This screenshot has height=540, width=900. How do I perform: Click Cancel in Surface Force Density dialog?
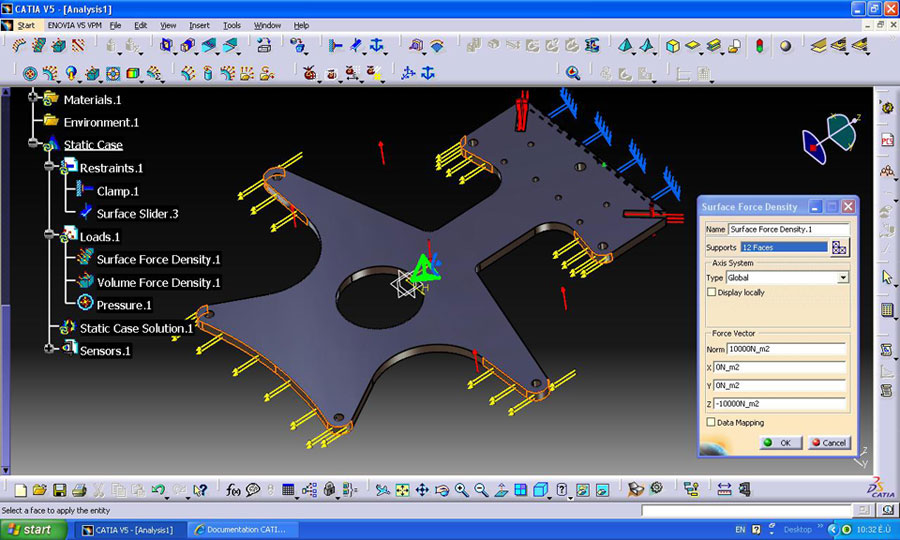pyautogui.click(x=829, y=442)
